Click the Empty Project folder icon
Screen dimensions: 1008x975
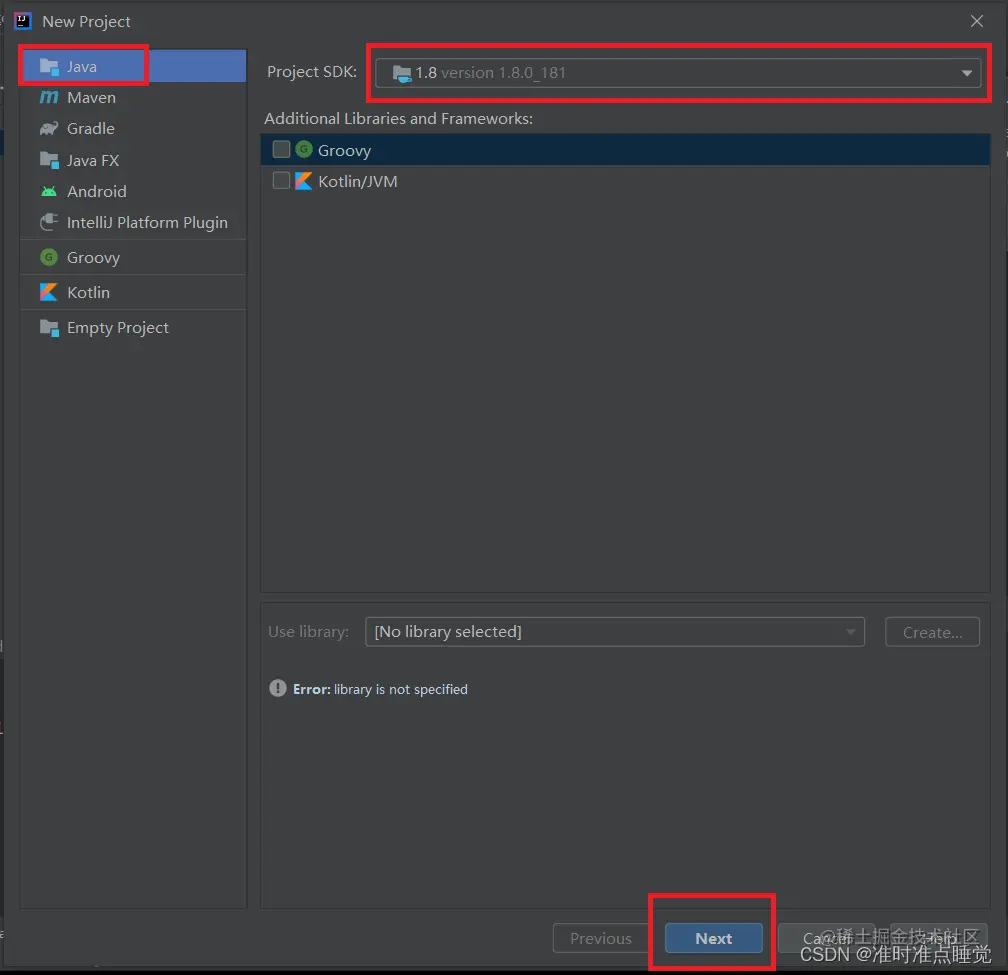click(x=49, y=328)
